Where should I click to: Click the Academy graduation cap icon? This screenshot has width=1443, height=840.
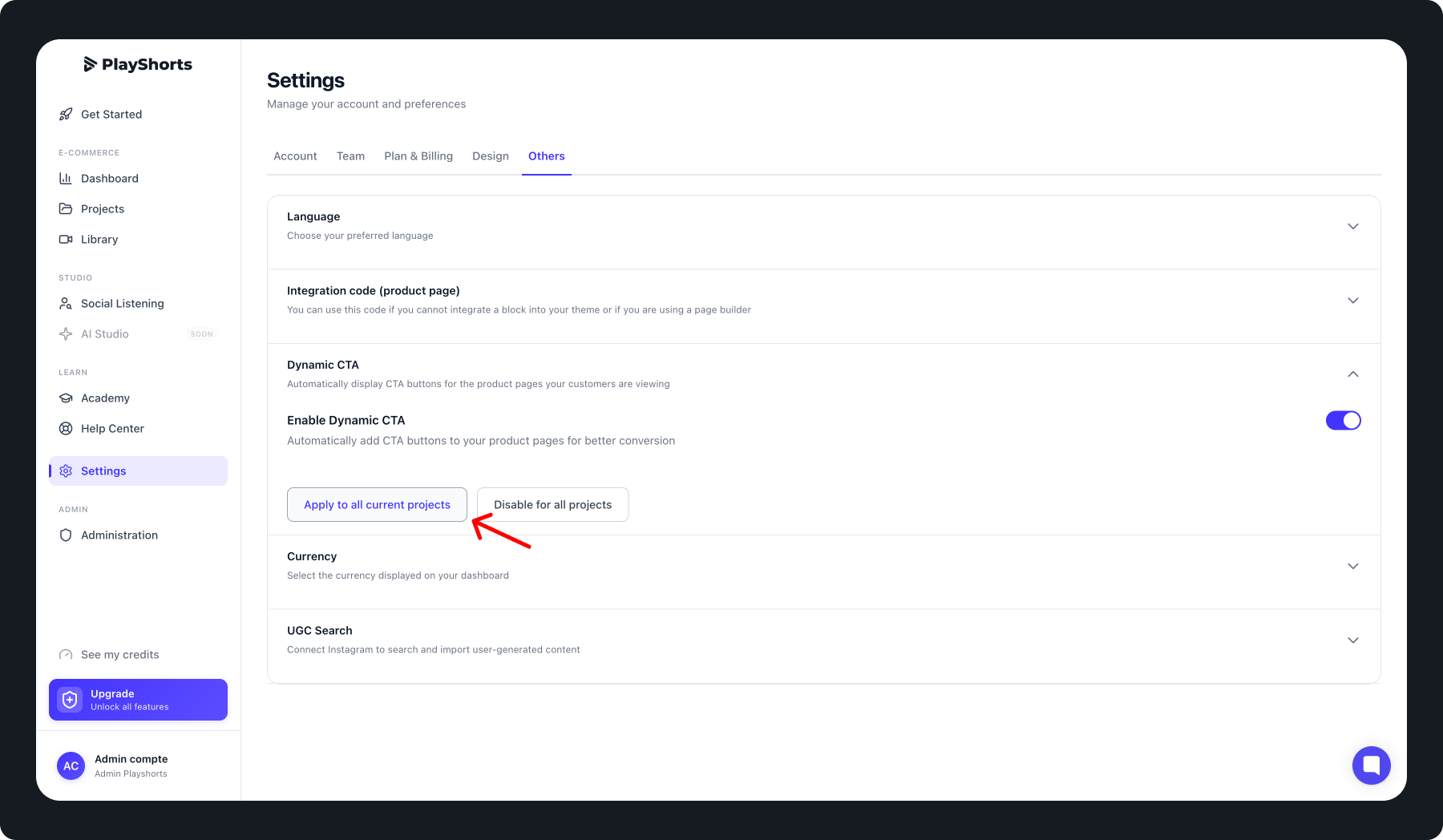pyautogui.click(x=66, y=398)
